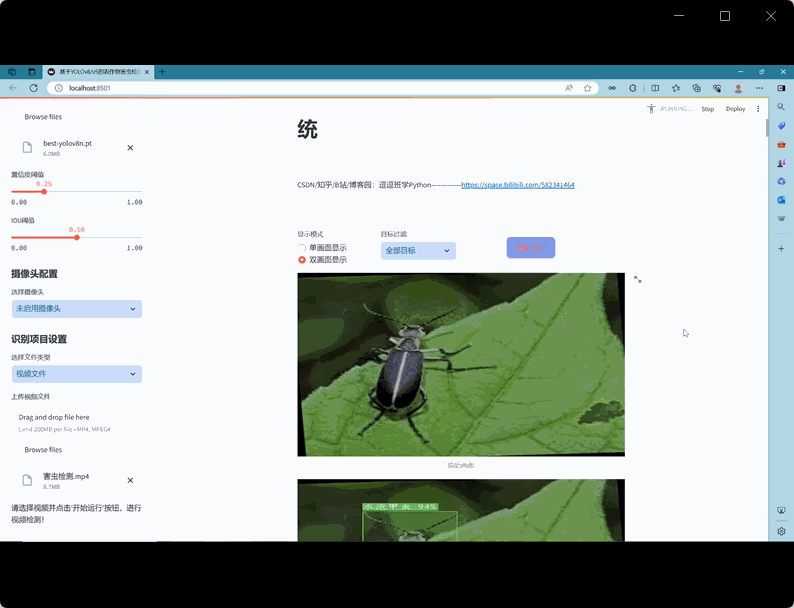View site information icon in address bar
Viewport: 794px width, 608px height.
point(59,88)
